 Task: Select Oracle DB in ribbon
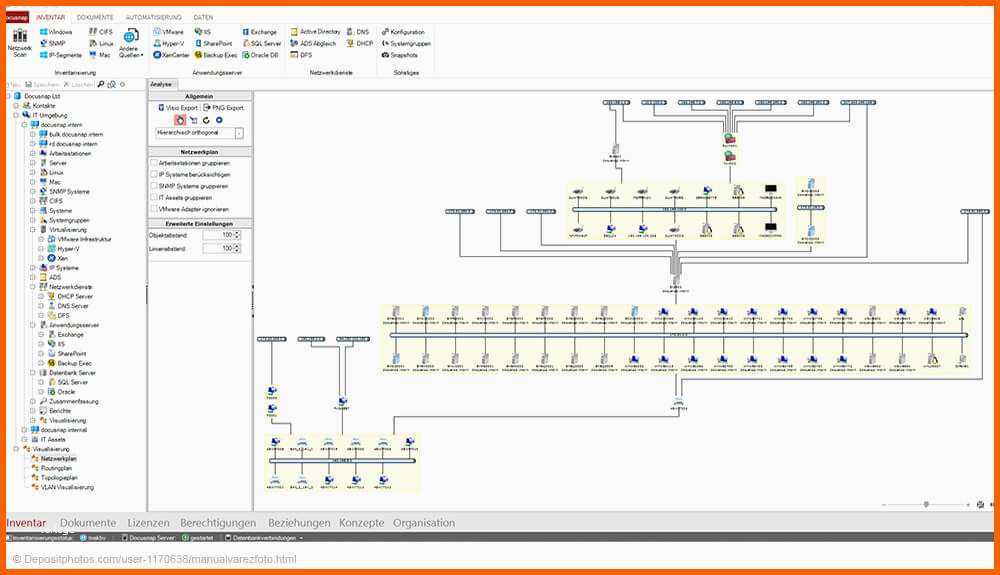(260, 55)
